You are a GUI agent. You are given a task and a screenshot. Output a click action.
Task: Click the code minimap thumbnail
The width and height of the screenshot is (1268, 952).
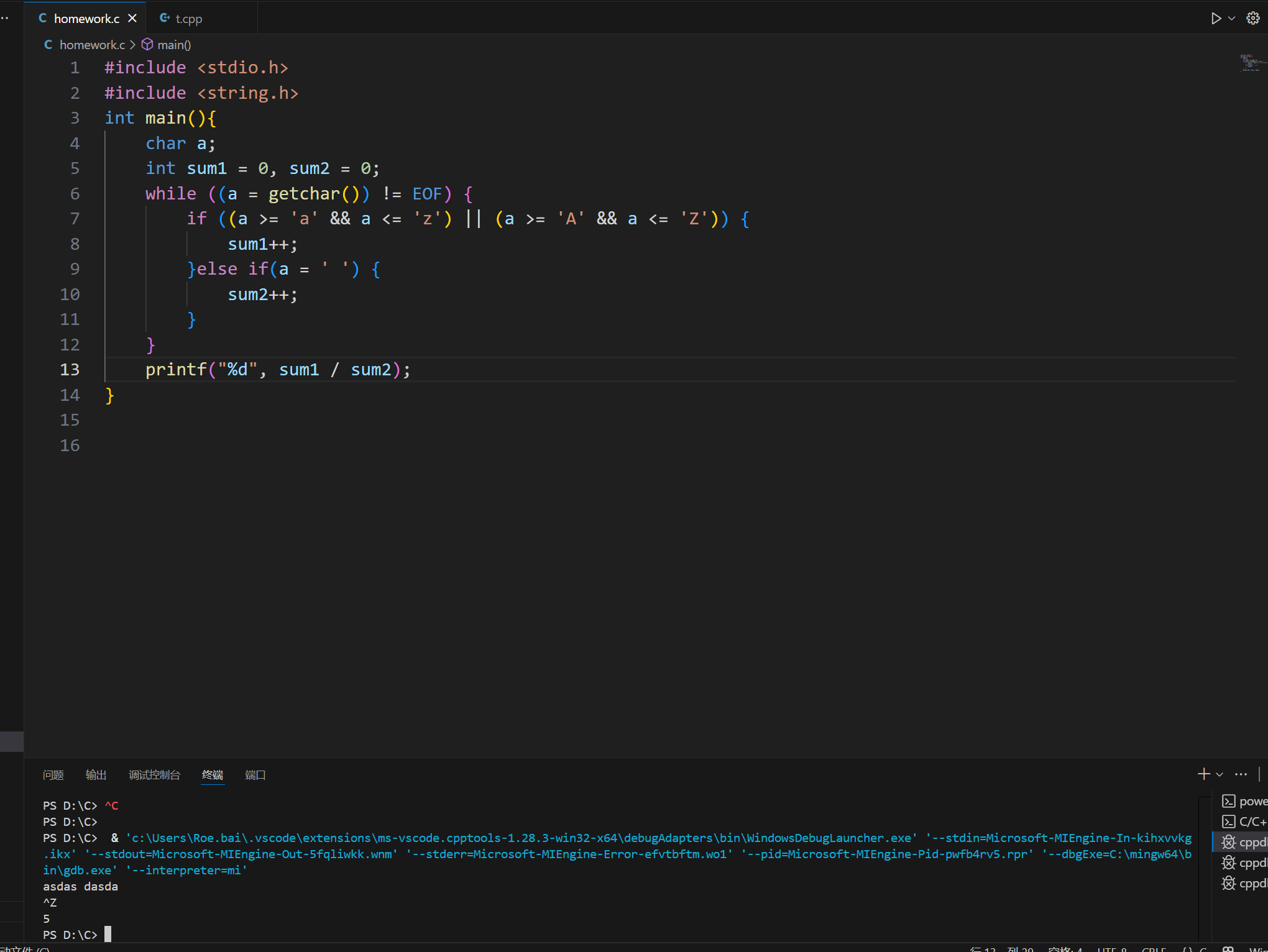(x=1251, y=63)
